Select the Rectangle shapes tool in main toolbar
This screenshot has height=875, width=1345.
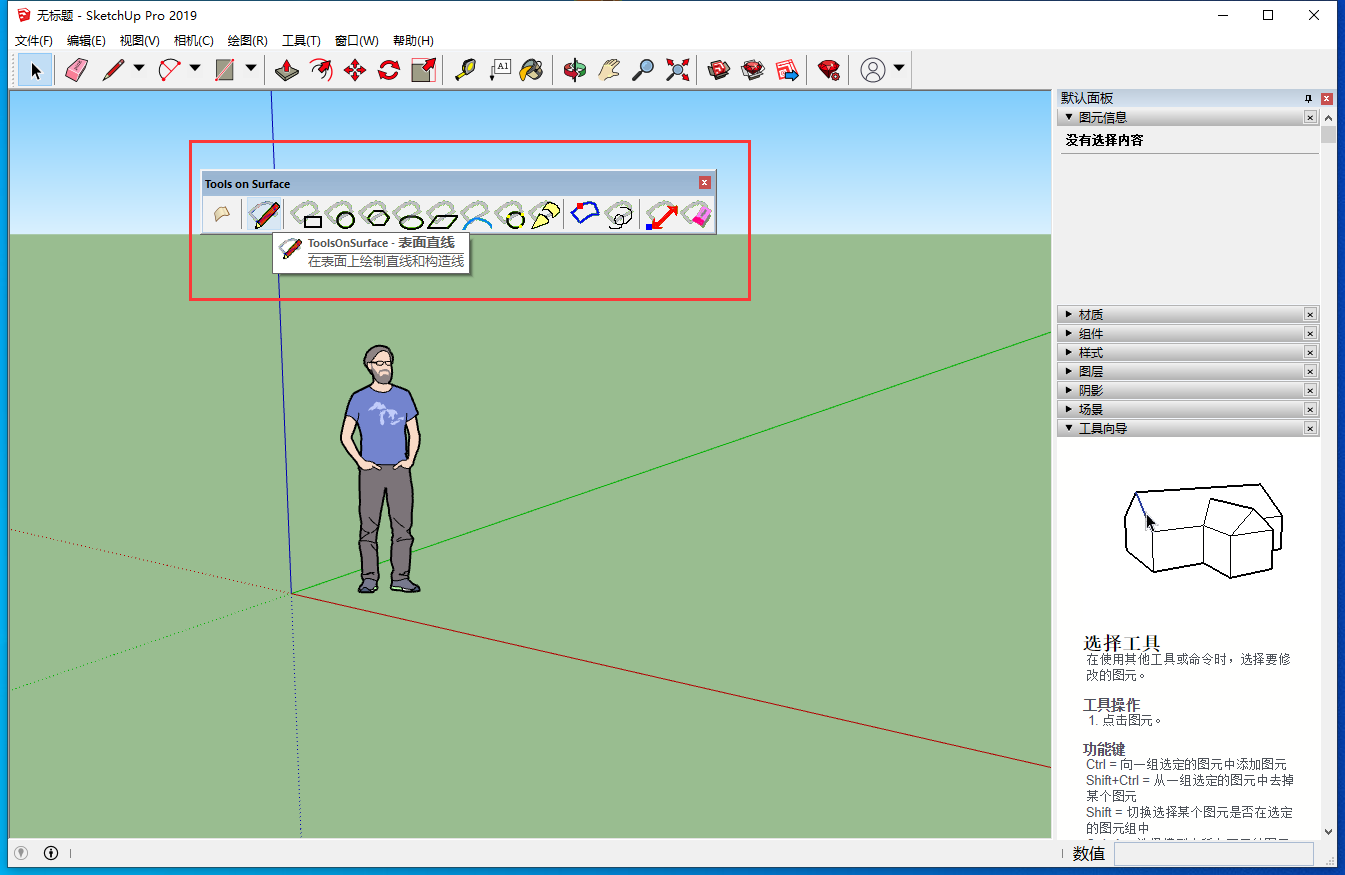(x=225, y=70)
